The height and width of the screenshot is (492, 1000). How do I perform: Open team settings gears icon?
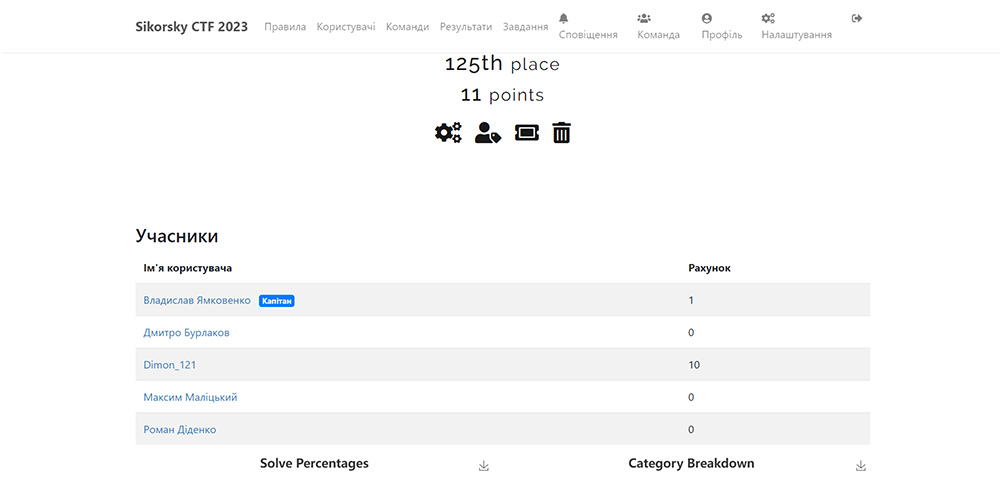(448, 132)
